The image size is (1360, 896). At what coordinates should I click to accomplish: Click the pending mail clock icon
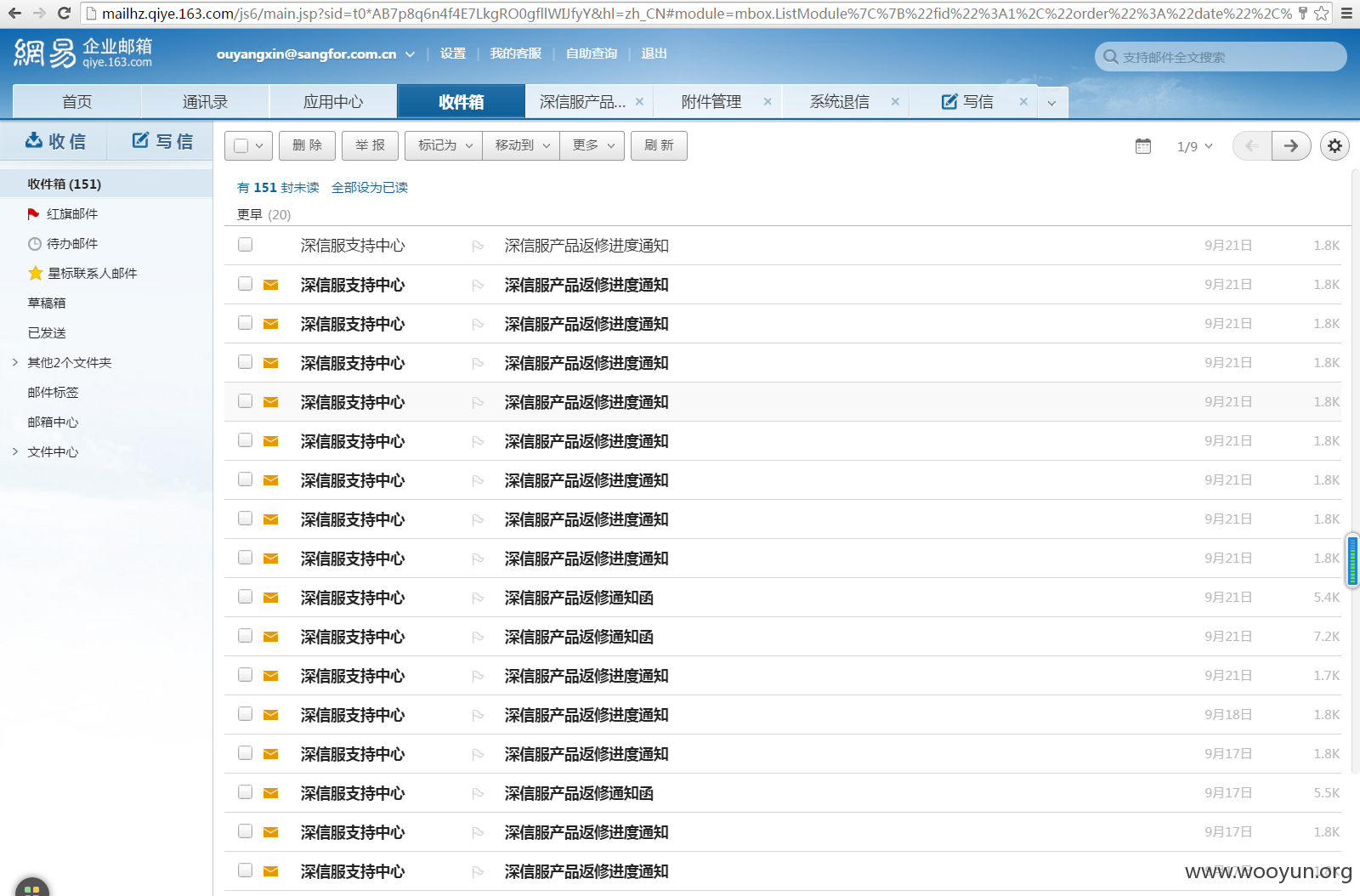pos(35,244)
